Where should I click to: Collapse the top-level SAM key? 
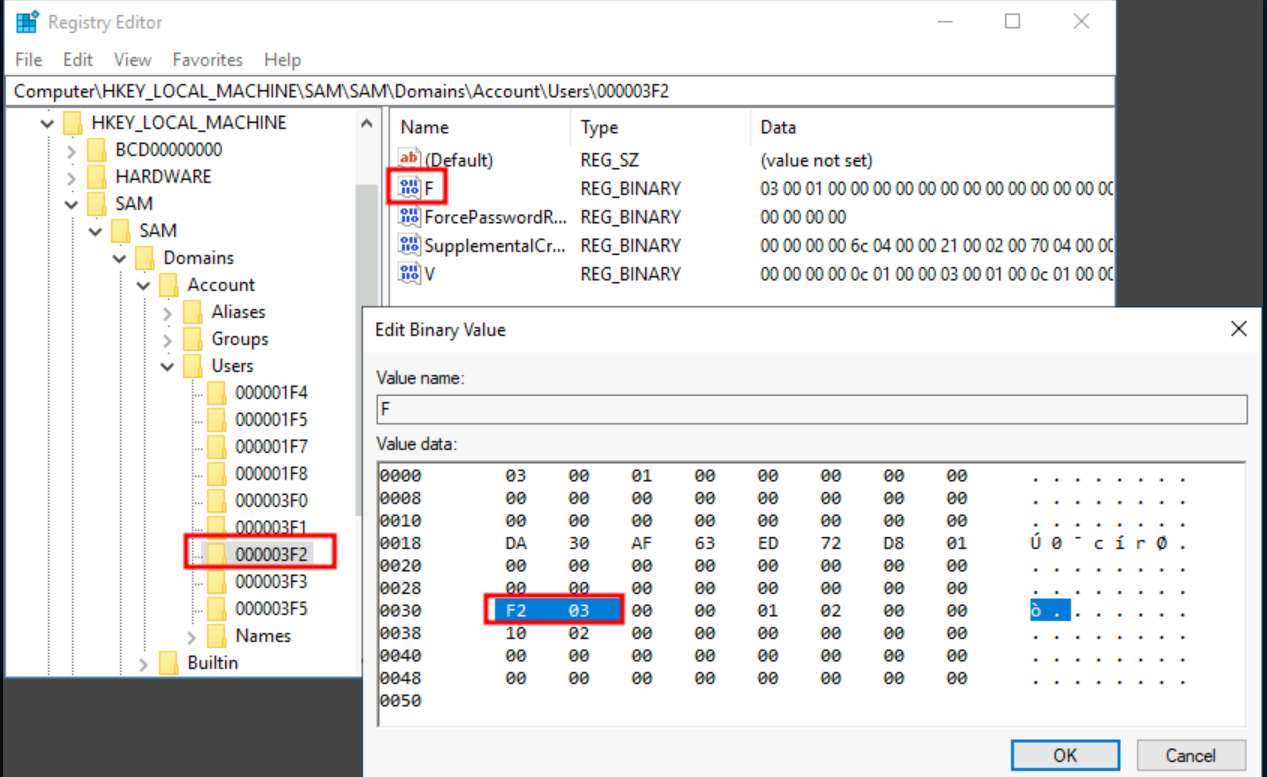[71, 204]
